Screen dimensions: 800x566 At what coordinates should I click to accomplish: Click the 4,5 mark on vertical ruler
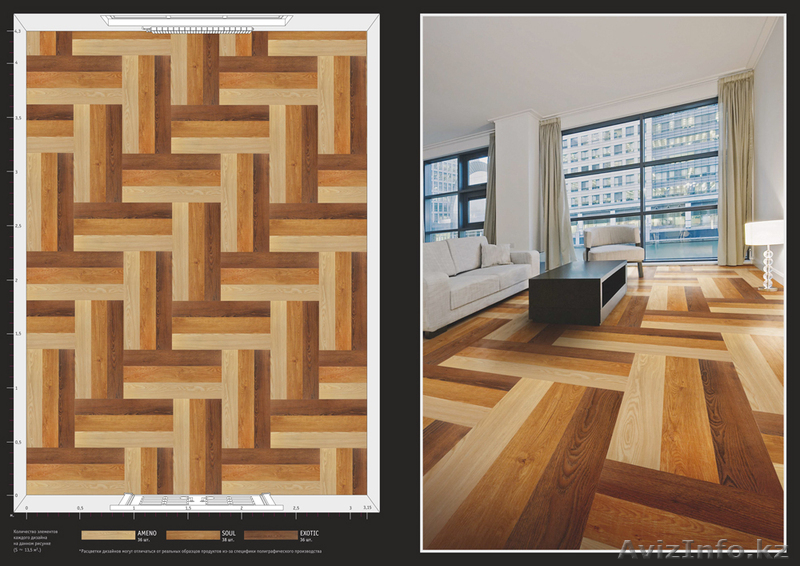click(17, 31)
